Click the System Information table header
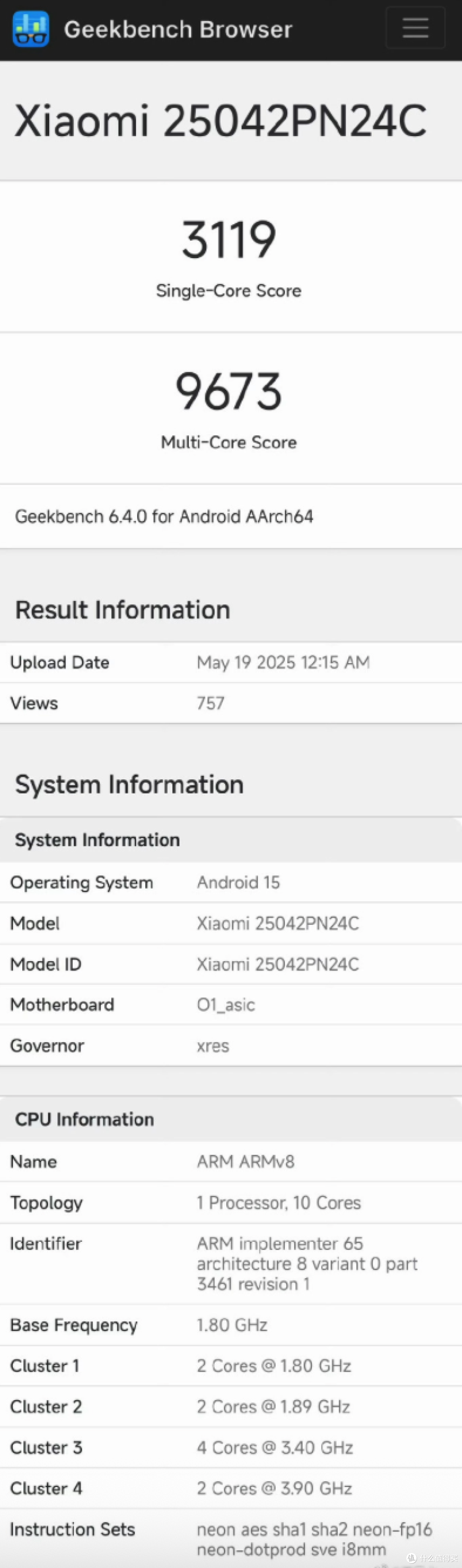 97,840
